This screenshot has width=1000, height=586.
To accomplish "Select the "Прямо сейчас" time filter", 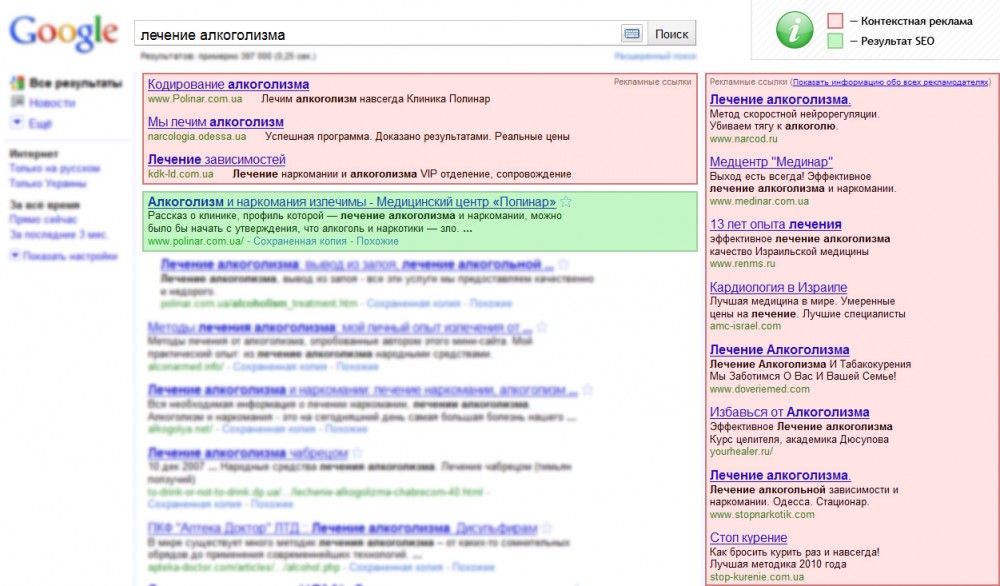I will tap(43, 219).
